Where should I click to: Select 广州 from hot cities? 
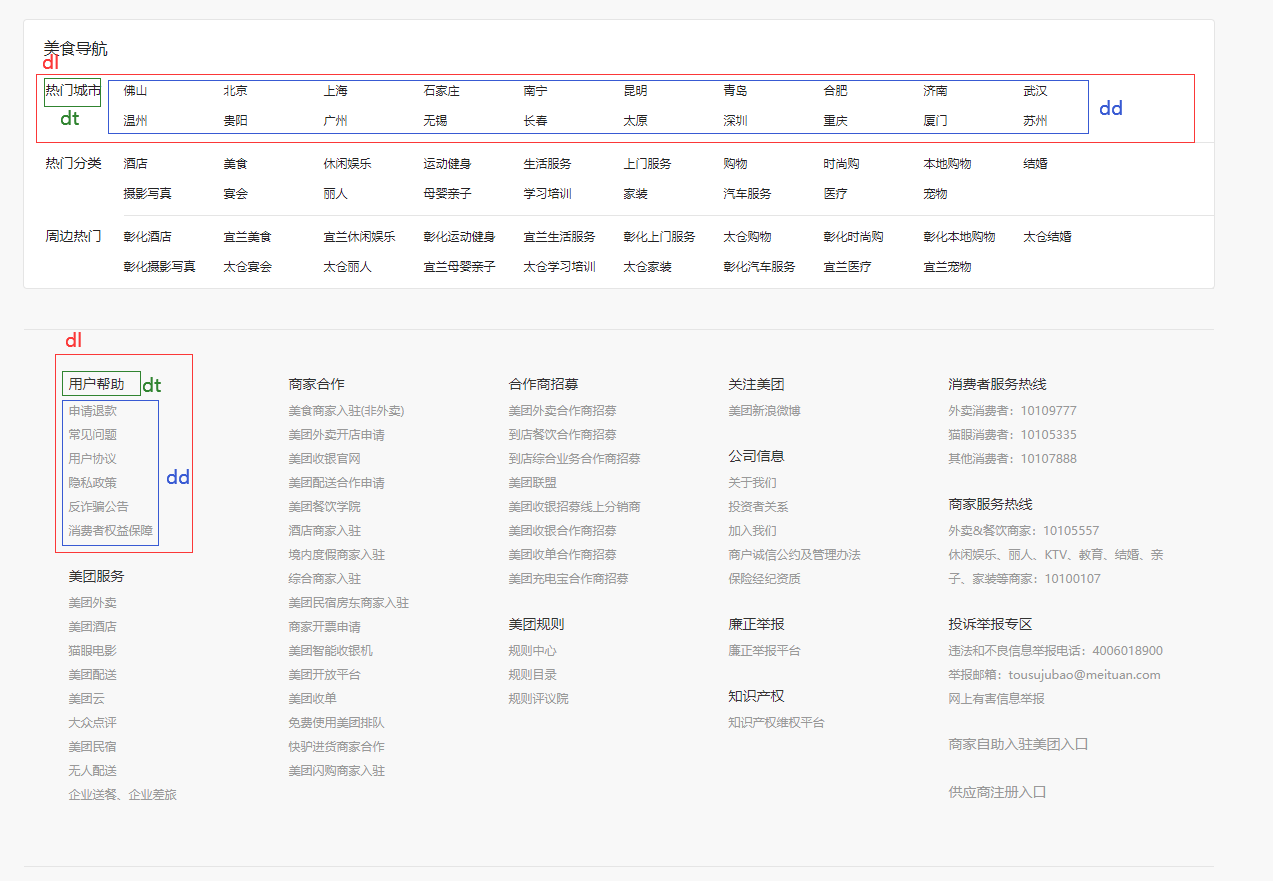pyautogui.click(x=335, y=121)
